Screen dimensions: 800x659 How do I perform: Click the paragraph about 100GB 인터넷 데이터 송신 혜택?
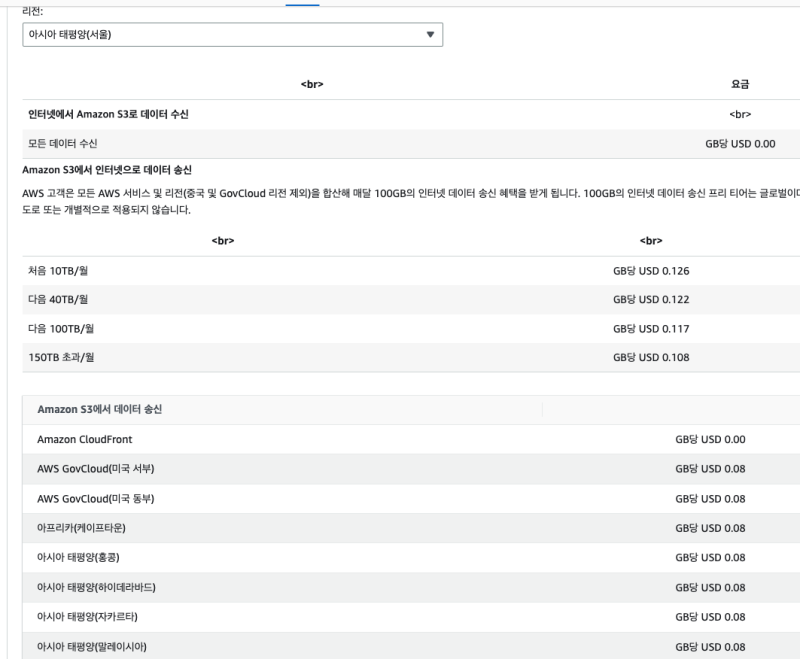(x=411, y=201)
